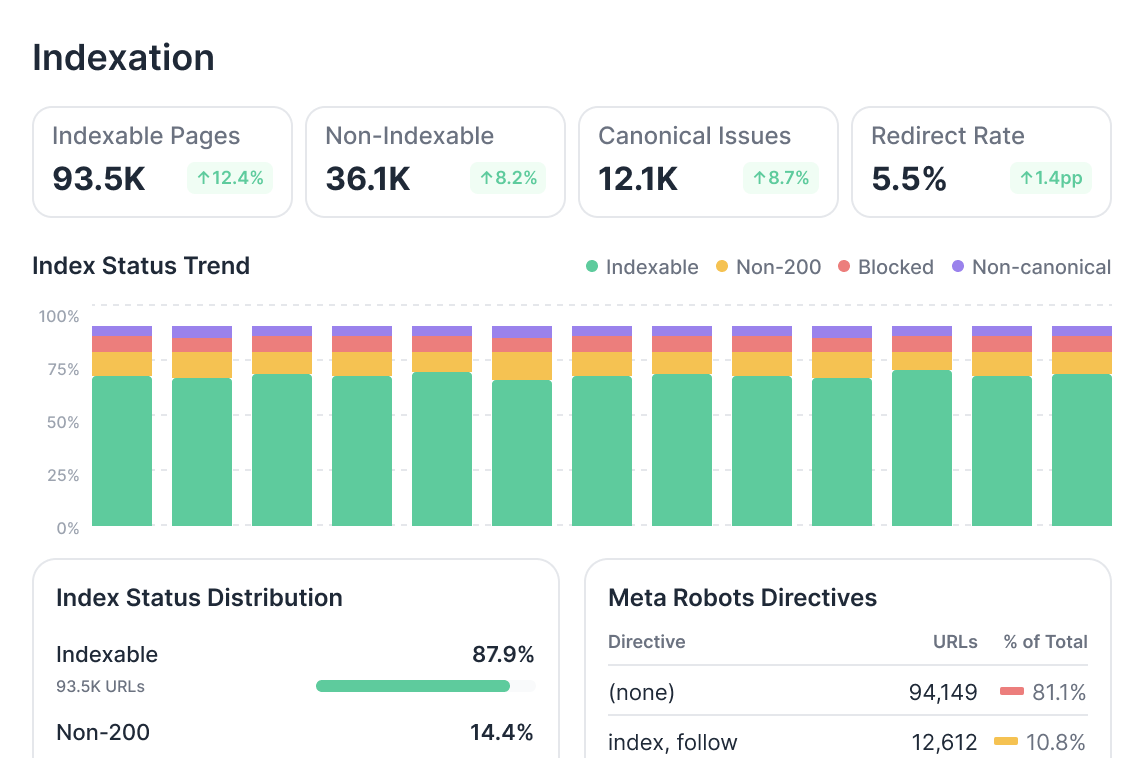Click the red 81.1% indicator bar
The width and height of the screenshot is (1144, 776).
coord(1012,691)
